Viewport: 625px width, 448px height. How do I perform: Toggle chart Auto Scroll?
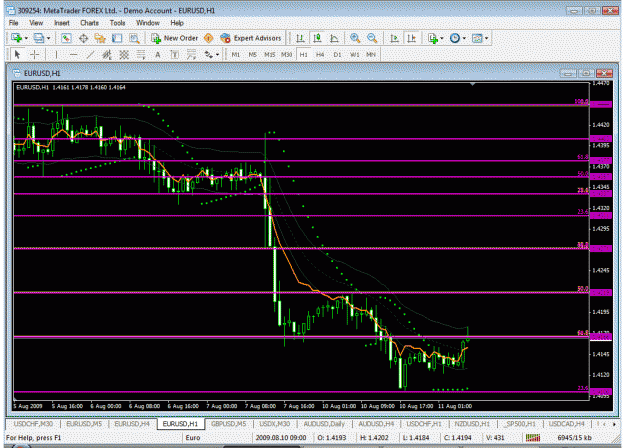click(394, 38)
